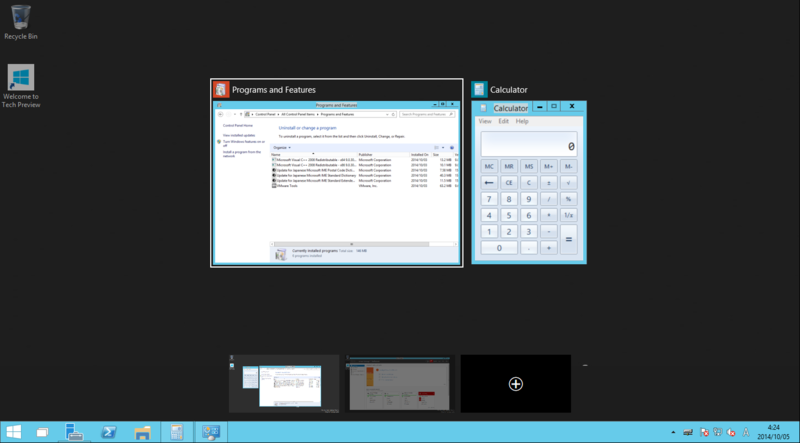Click the square root key in Calculator

pos(568,183)
